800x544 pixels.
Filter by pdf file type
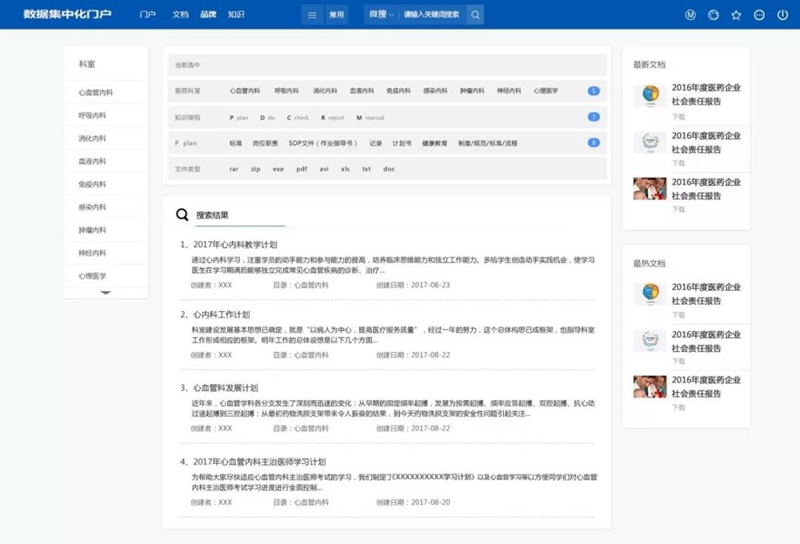[302, 169]
